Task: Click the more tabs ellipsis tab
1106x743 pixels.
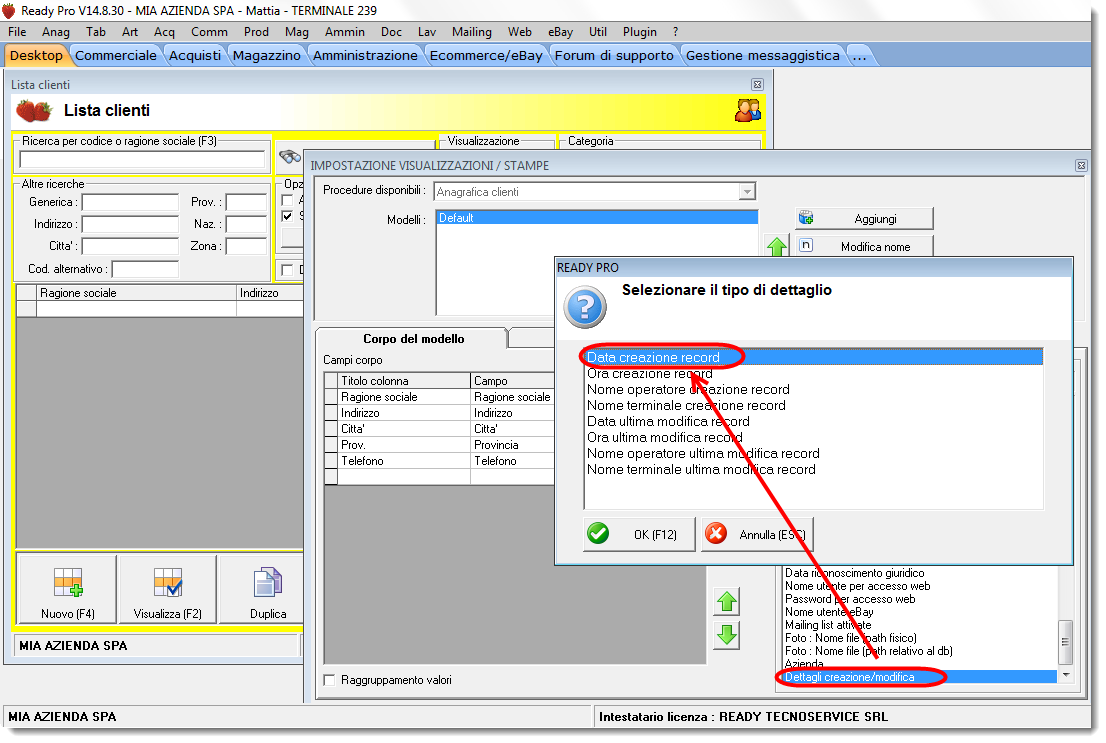Action: point(860,56)
